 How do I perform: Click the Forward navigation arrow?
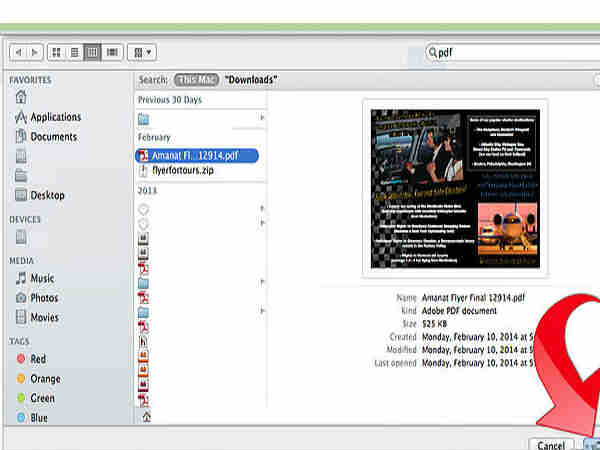coord(36,51)
